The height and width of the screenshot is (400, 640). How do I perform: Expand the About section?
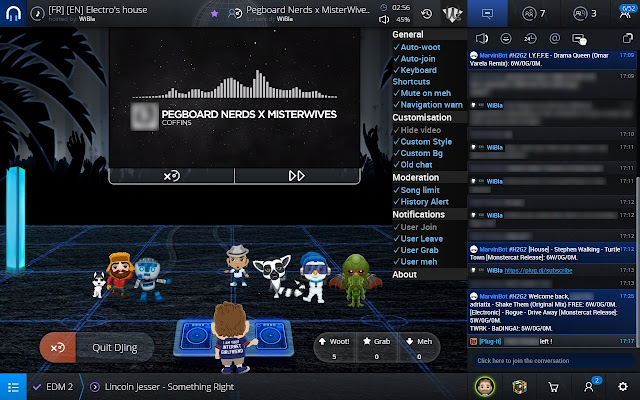click(429, 274)
